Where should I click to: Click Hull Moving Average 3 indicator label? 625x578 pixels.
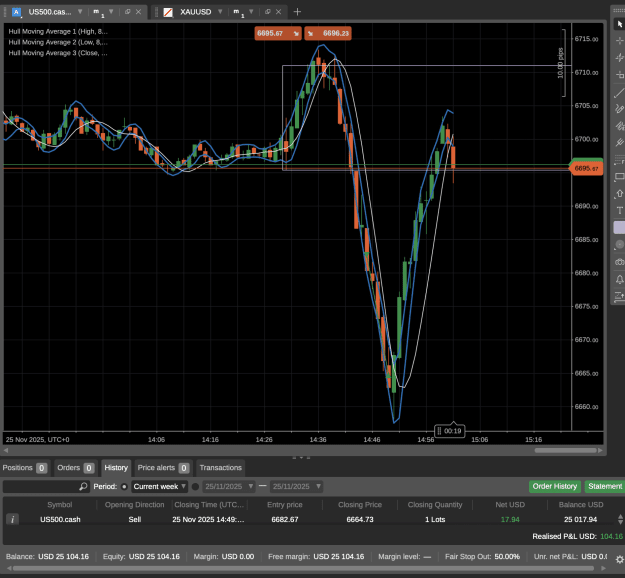pyautogui.click(x=58, y=53)
